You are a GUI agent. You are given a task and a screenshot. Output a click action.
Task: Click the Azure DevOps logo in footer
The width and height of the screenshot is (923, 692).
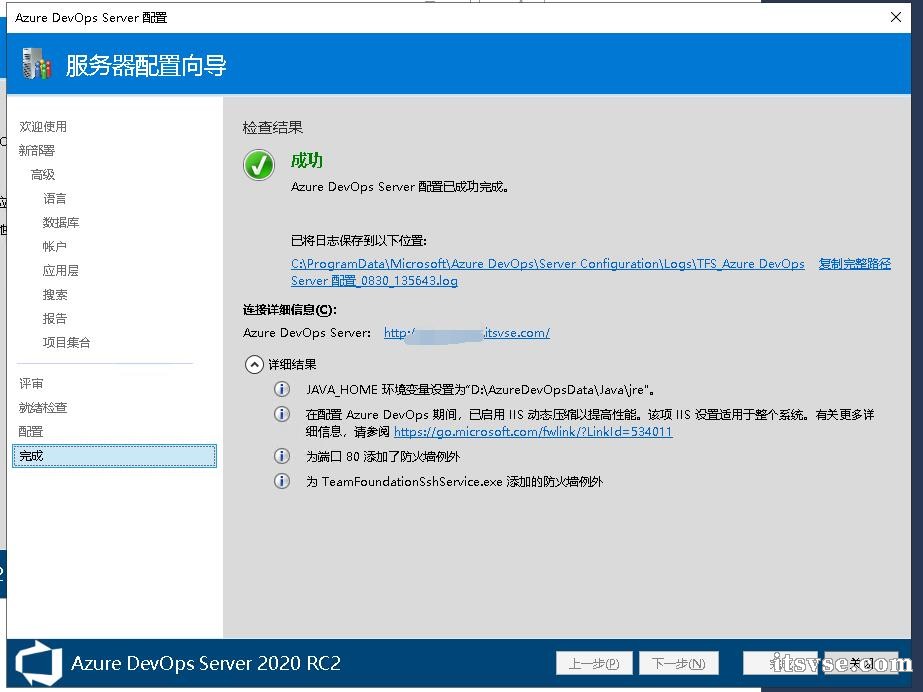(39, 664)
